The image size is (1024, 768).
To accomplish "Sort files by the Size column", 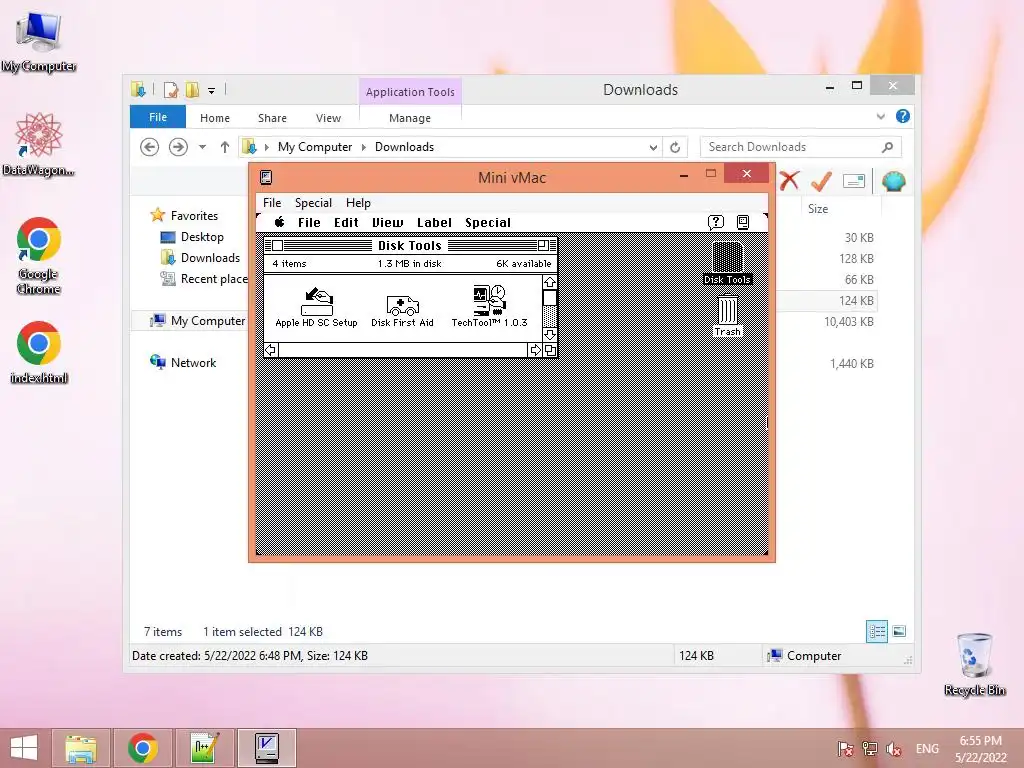I will point(818,209).
